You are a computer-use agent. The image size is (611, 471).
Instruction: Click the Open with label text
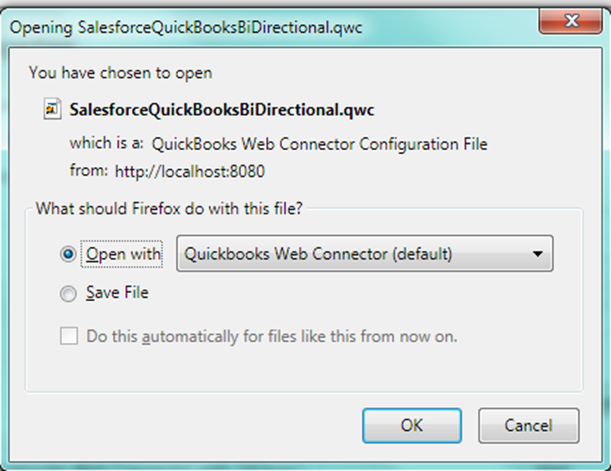123,254
